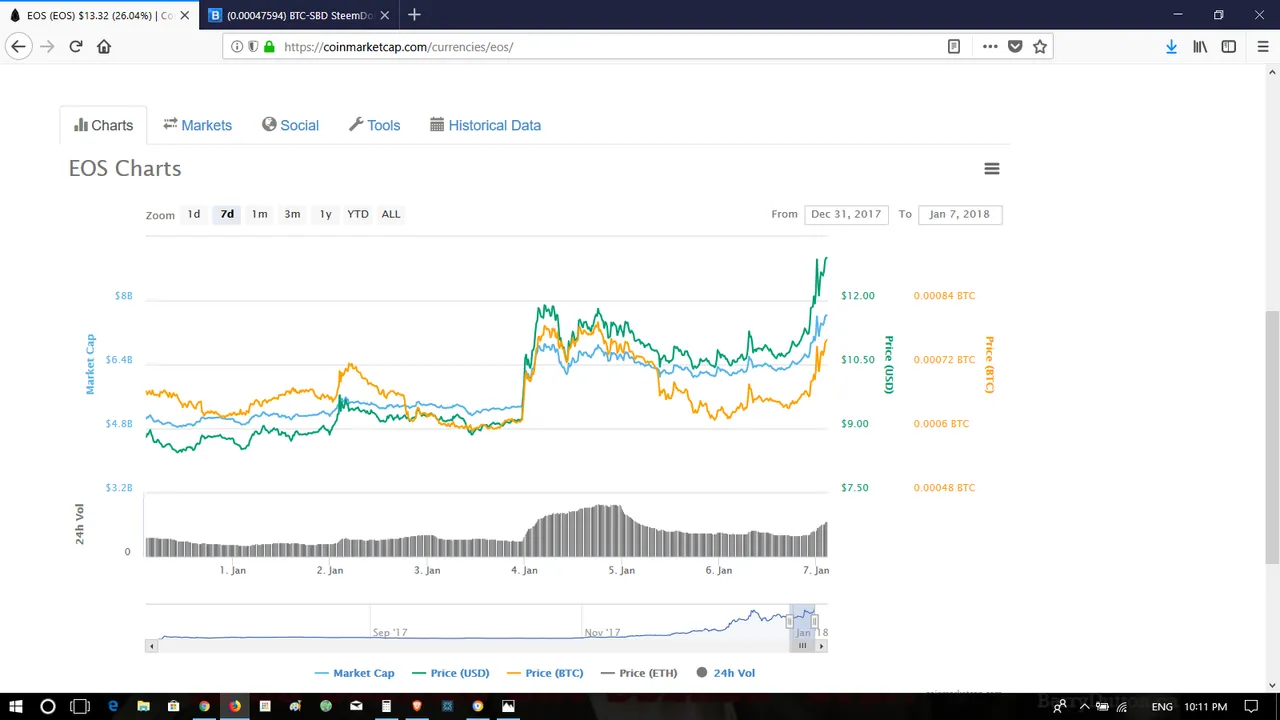Open the chart context hamburger menu
This screenshot has width=1280, height=720.
pos(992,168)
